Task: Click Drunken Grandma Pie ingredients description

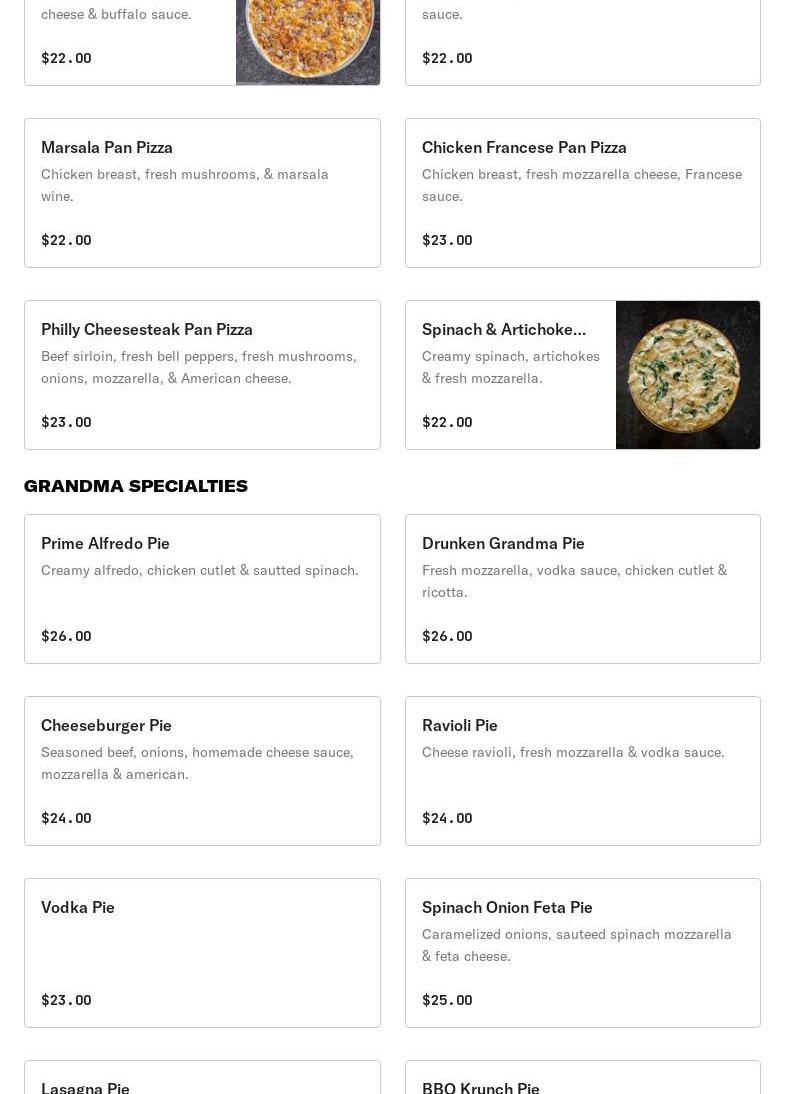Action: 574,581
